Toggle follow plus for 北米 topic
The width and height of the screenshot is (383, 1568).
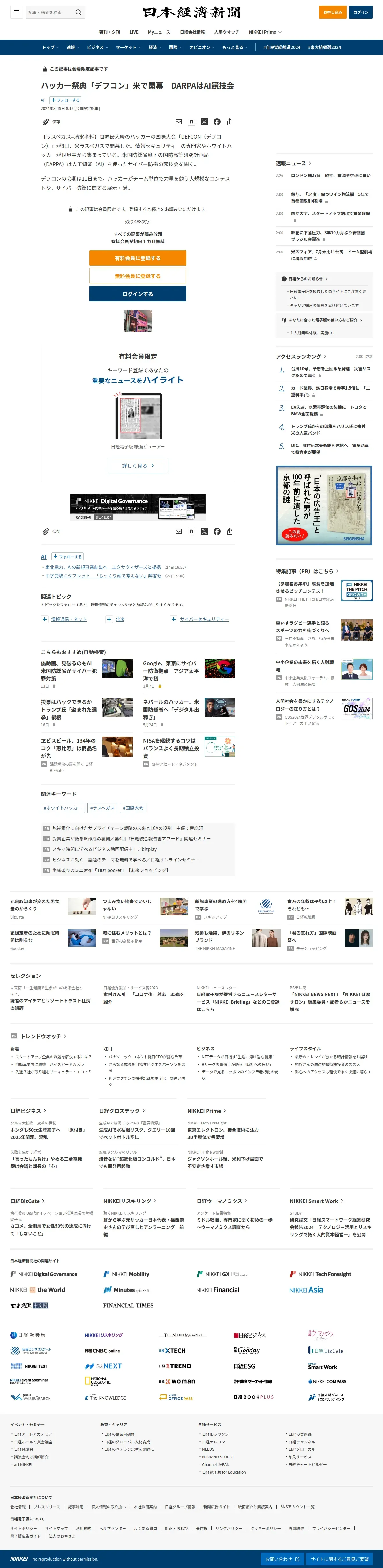point(109,619)
